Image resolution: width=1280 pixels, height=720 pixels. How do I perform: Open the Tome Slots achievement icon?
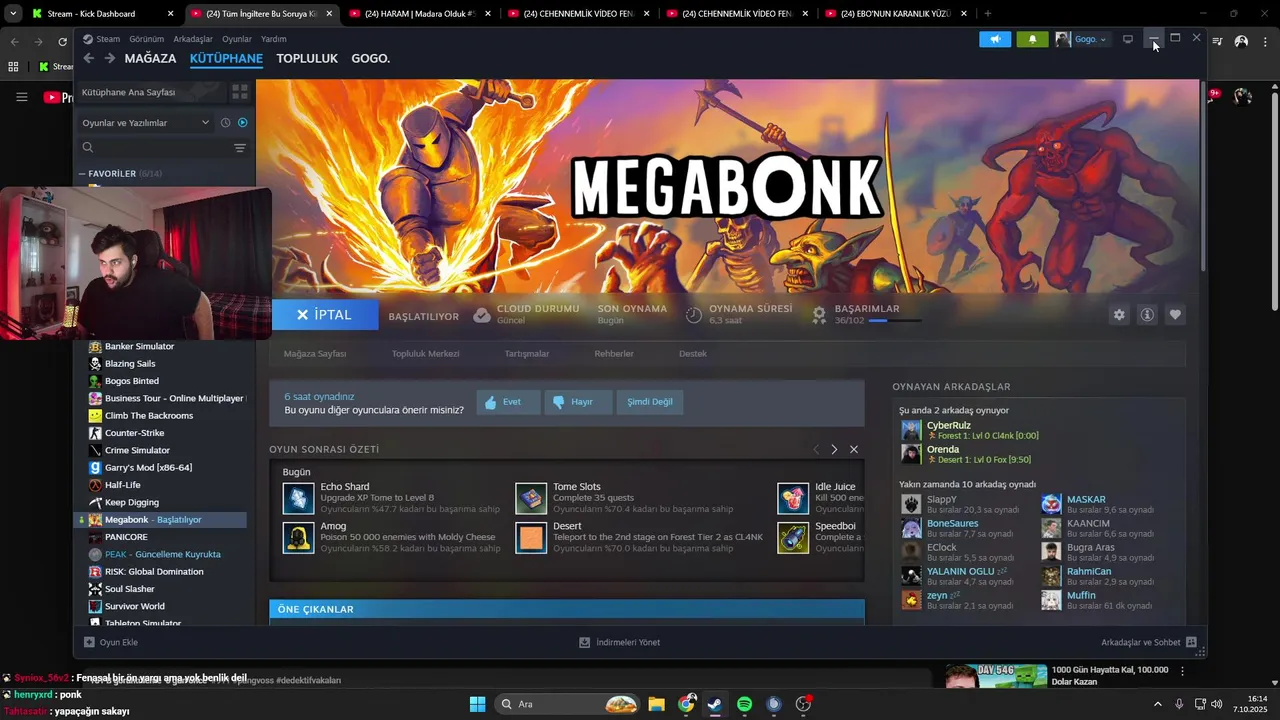pos(531,498)
